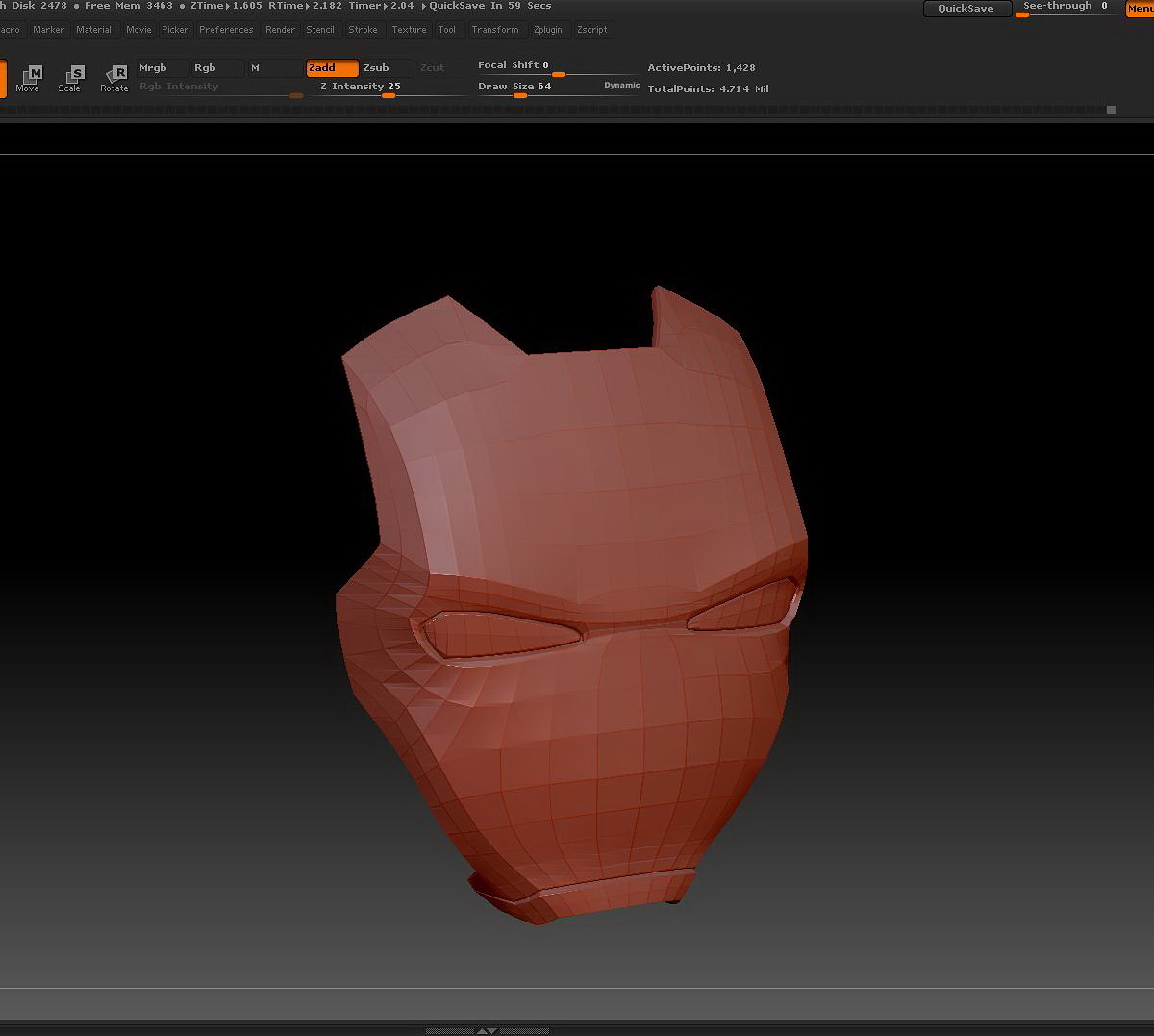
Task: Open the Render menu
Action: (280, 30)
